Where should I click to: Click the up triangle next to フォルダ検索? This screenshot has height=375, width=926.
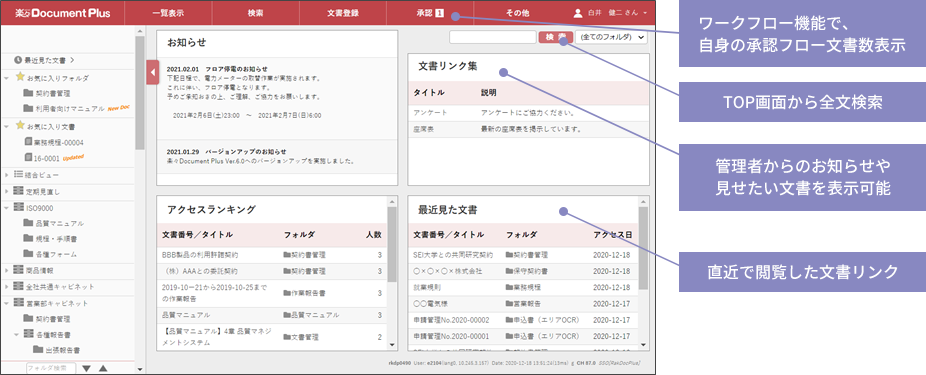coord(102,369)
